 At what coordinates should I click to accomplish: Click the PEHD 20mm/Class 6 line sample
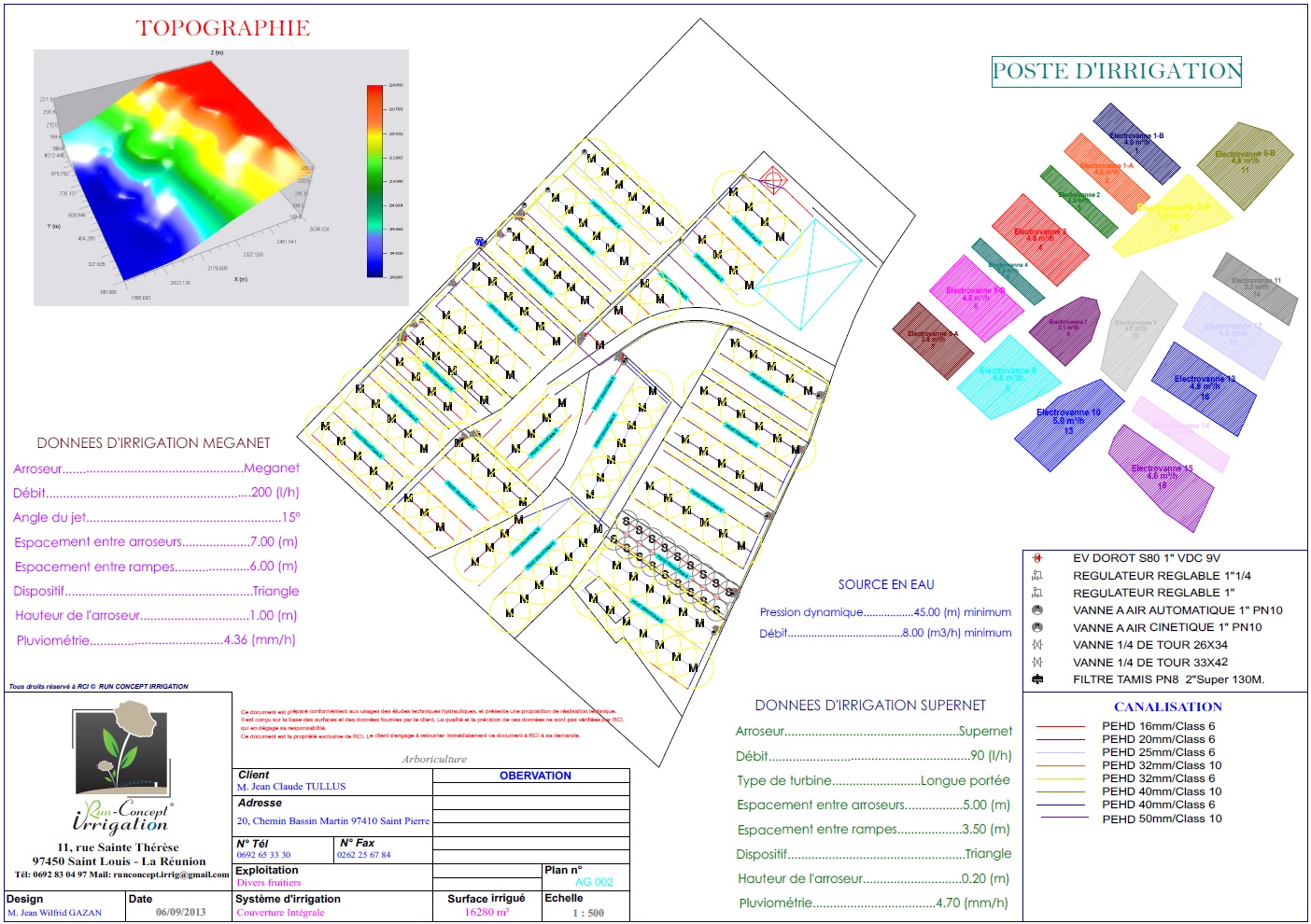pyautogui.click(x=1061, y=739)
